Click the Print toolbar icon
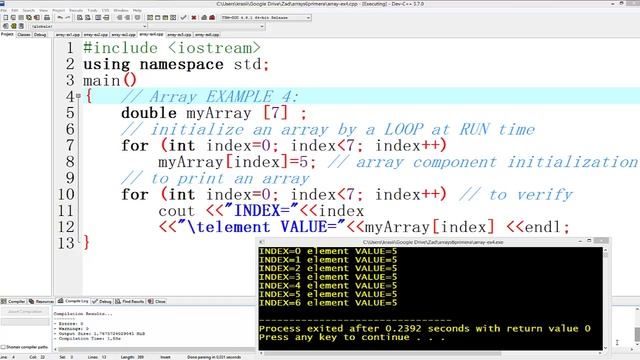640x360 pixels. 47,18
